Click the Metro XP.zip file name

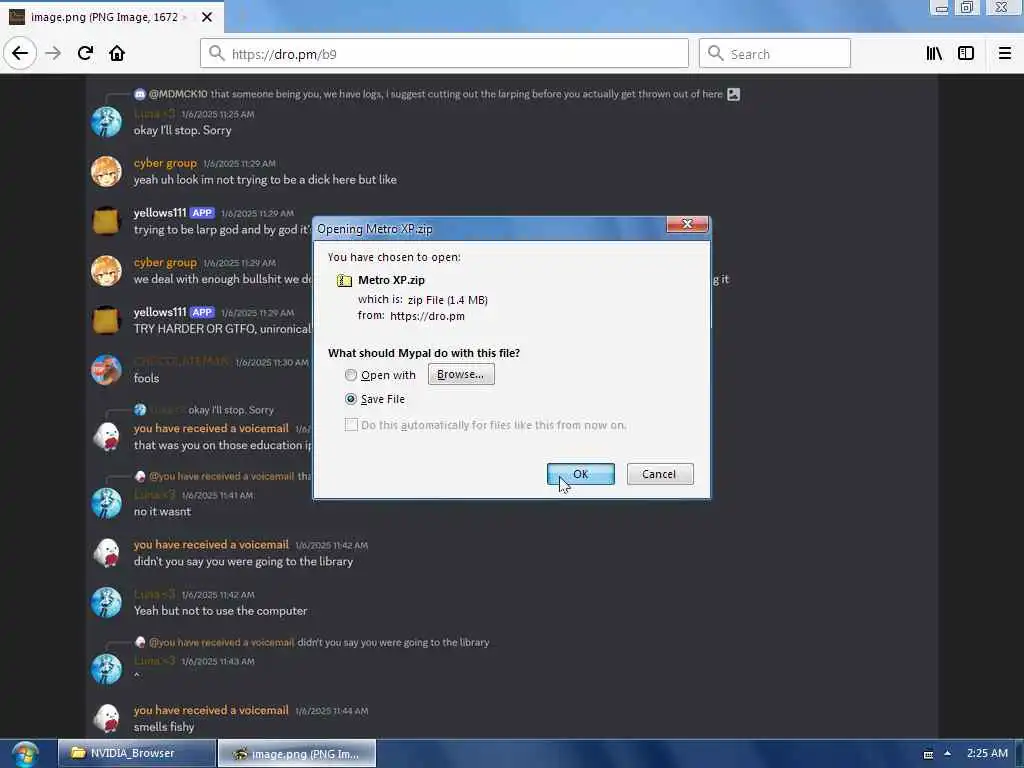(x=391, y=280)
